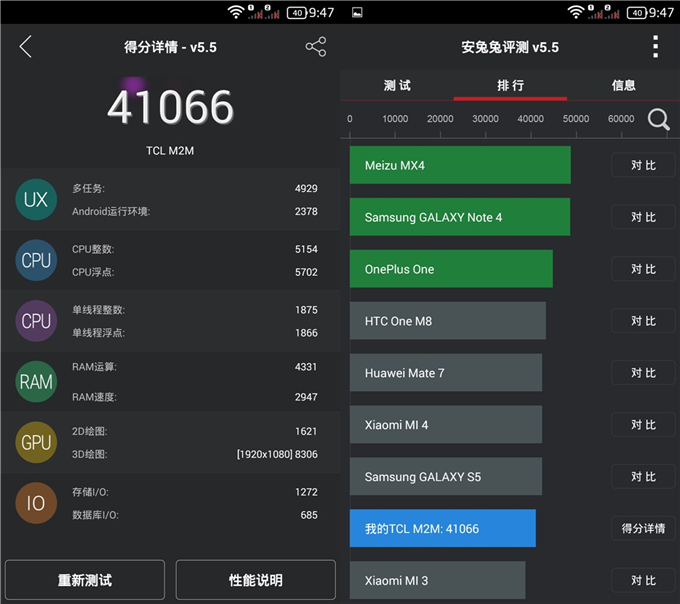
Task: Tap the orange IO score icon
Action: [36, 503]
